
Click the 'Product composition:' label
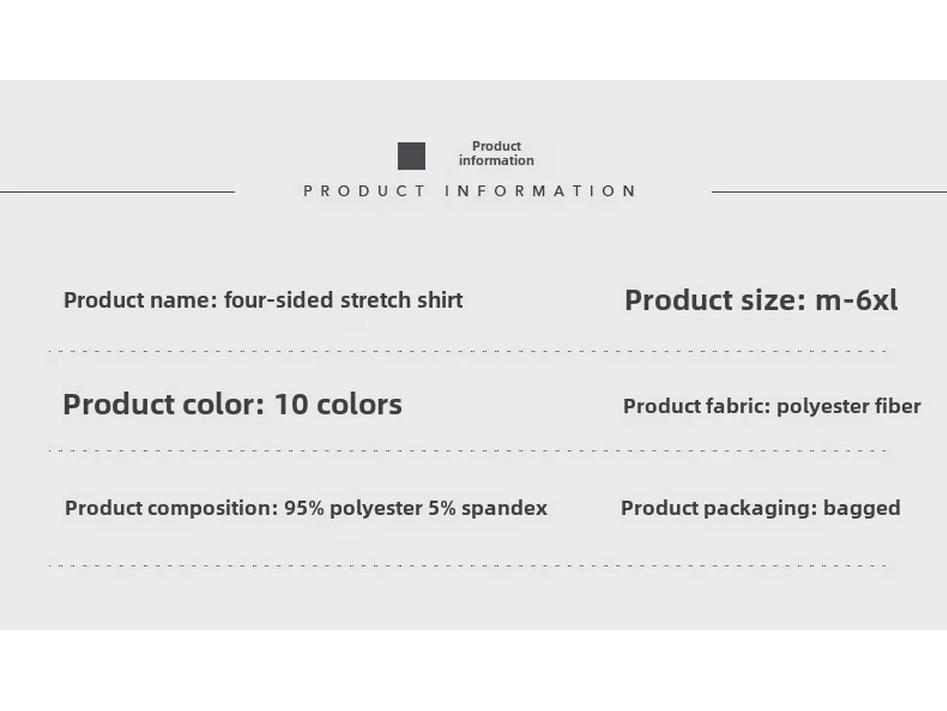(x=171, y=508)
